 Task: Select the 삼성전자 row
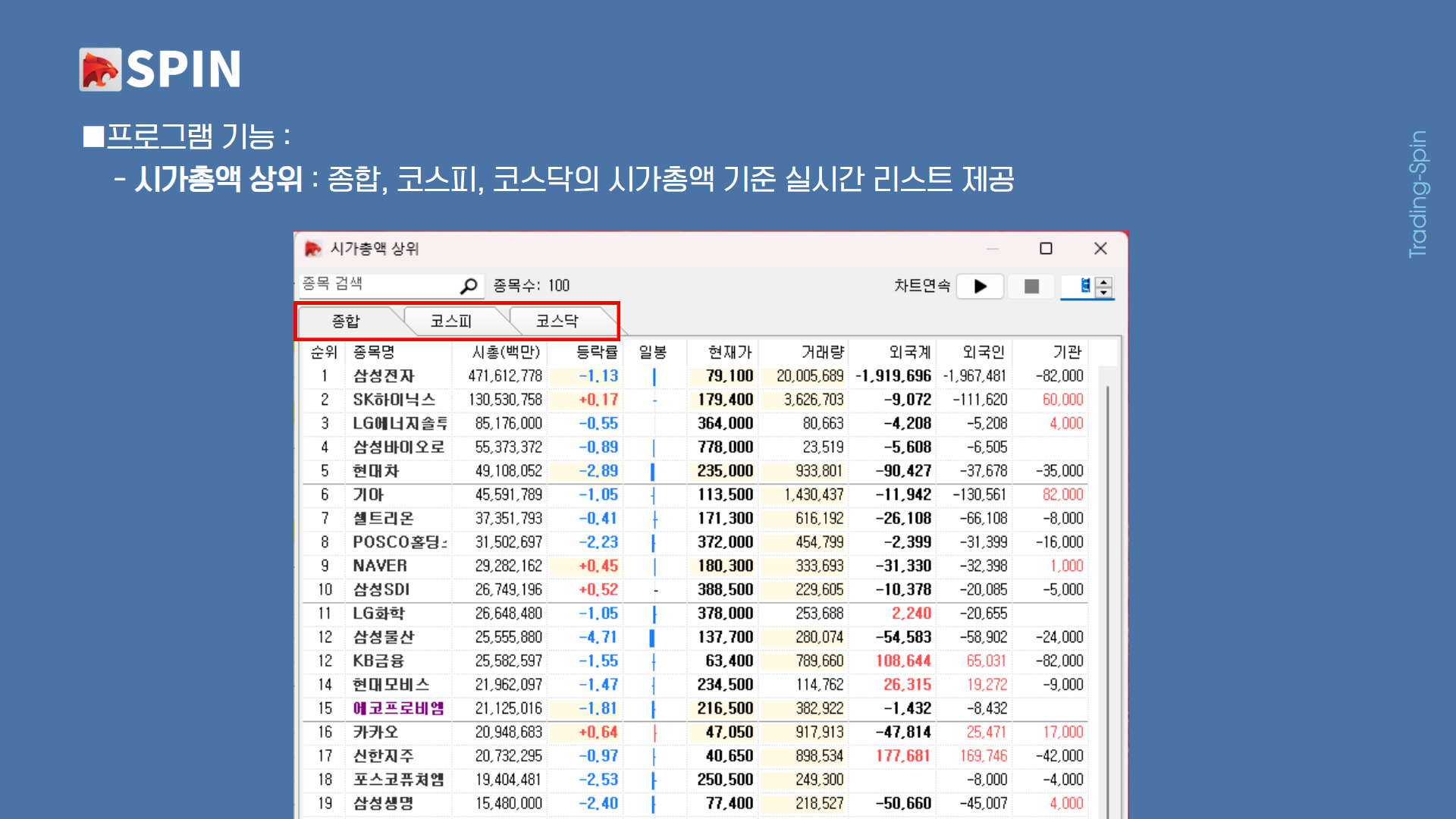tap(695, 376)
